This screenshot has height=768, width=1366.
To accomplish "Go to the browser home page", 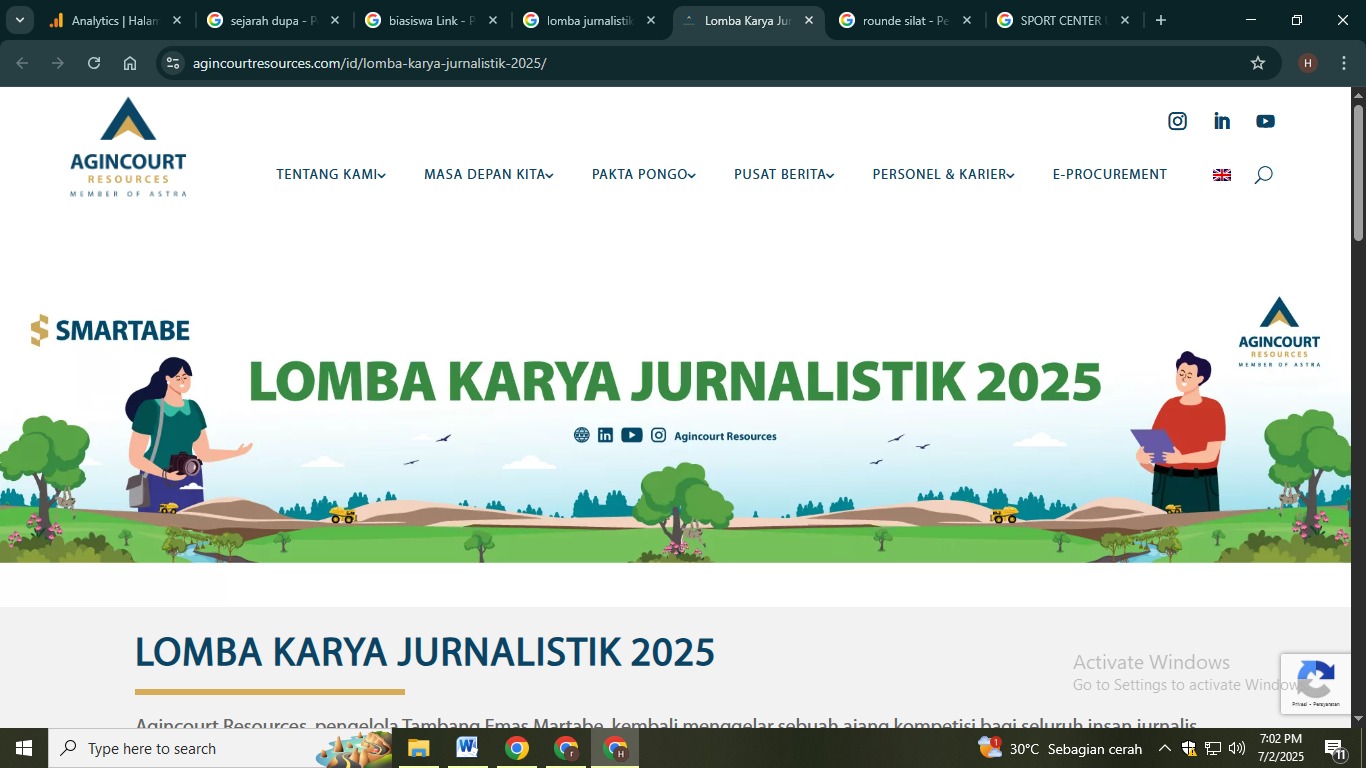I will click(x=130, y=63).
